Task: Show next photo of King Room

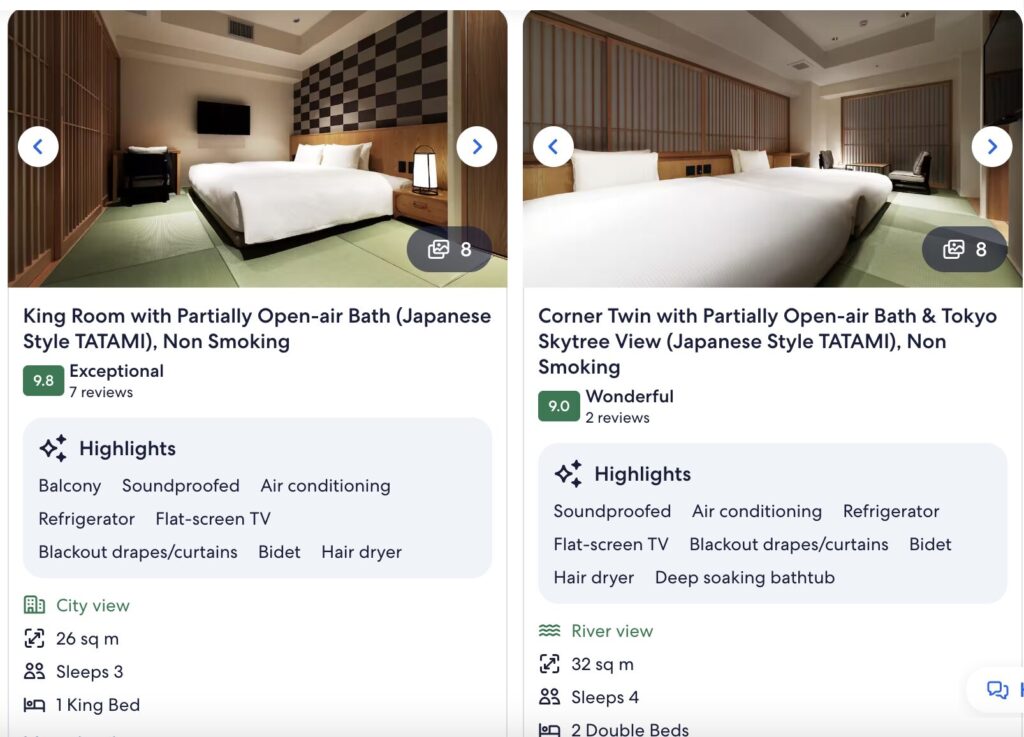Action: (x=477, y=146)
